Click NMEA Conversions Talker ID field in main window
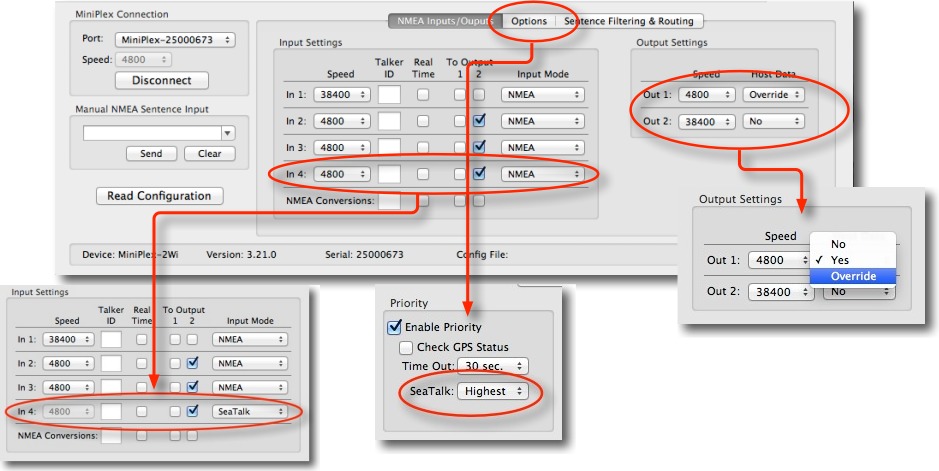This screenshot has width=939, height=471. point(389,200)
